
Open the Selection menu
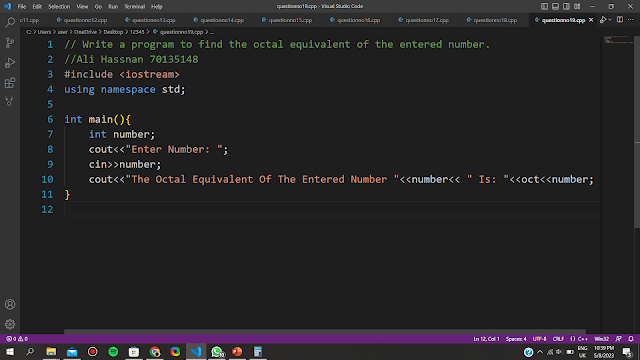(x=59, y=7)
